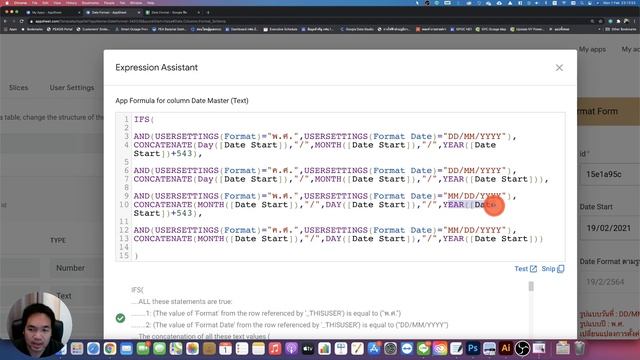Viewport: 640px width, 360px height.
Task: Click the browser reload button
Action: pos(22,21)
